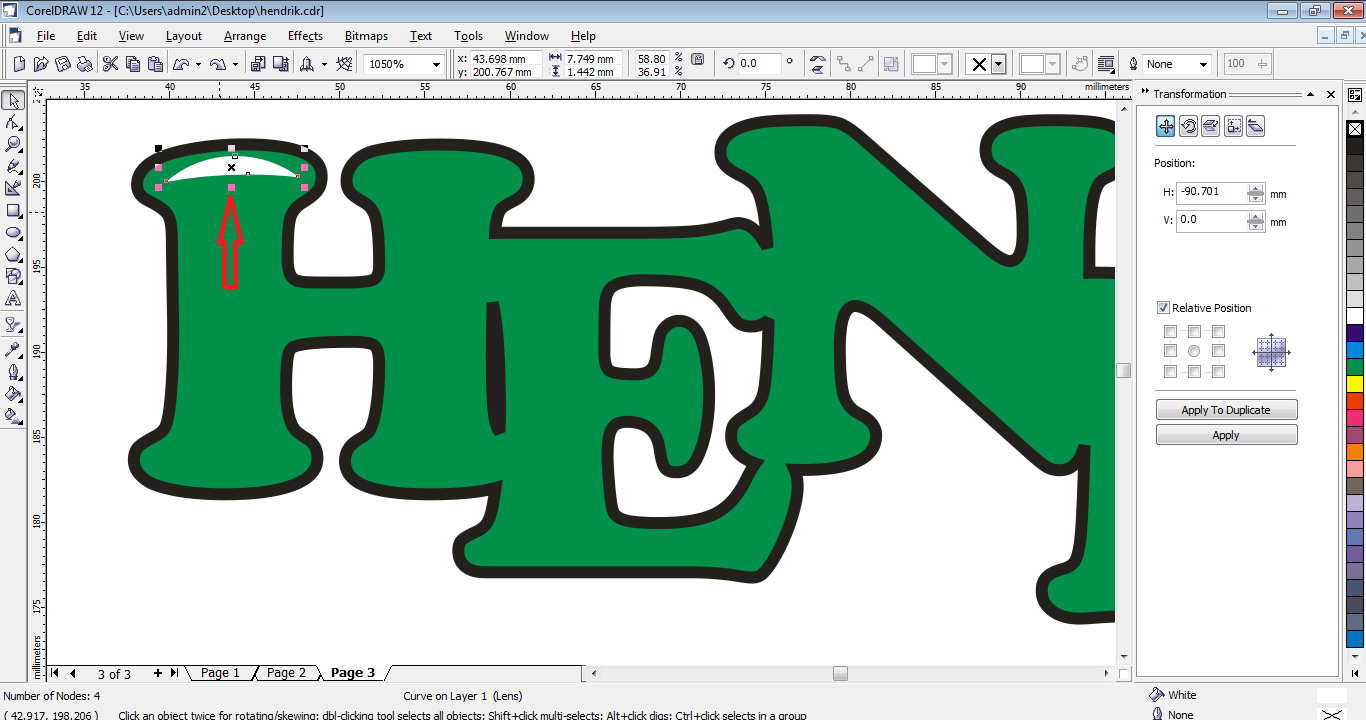Increase the H position stepper
This screenshot has height=720, width=1366.
1256,188
